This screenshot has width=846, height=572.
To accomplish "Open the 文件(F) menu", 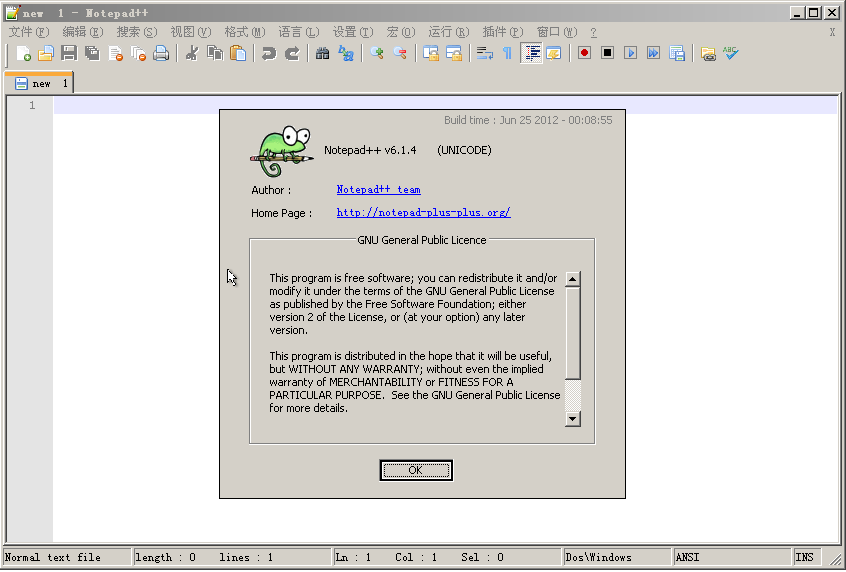I will (29, 32).
